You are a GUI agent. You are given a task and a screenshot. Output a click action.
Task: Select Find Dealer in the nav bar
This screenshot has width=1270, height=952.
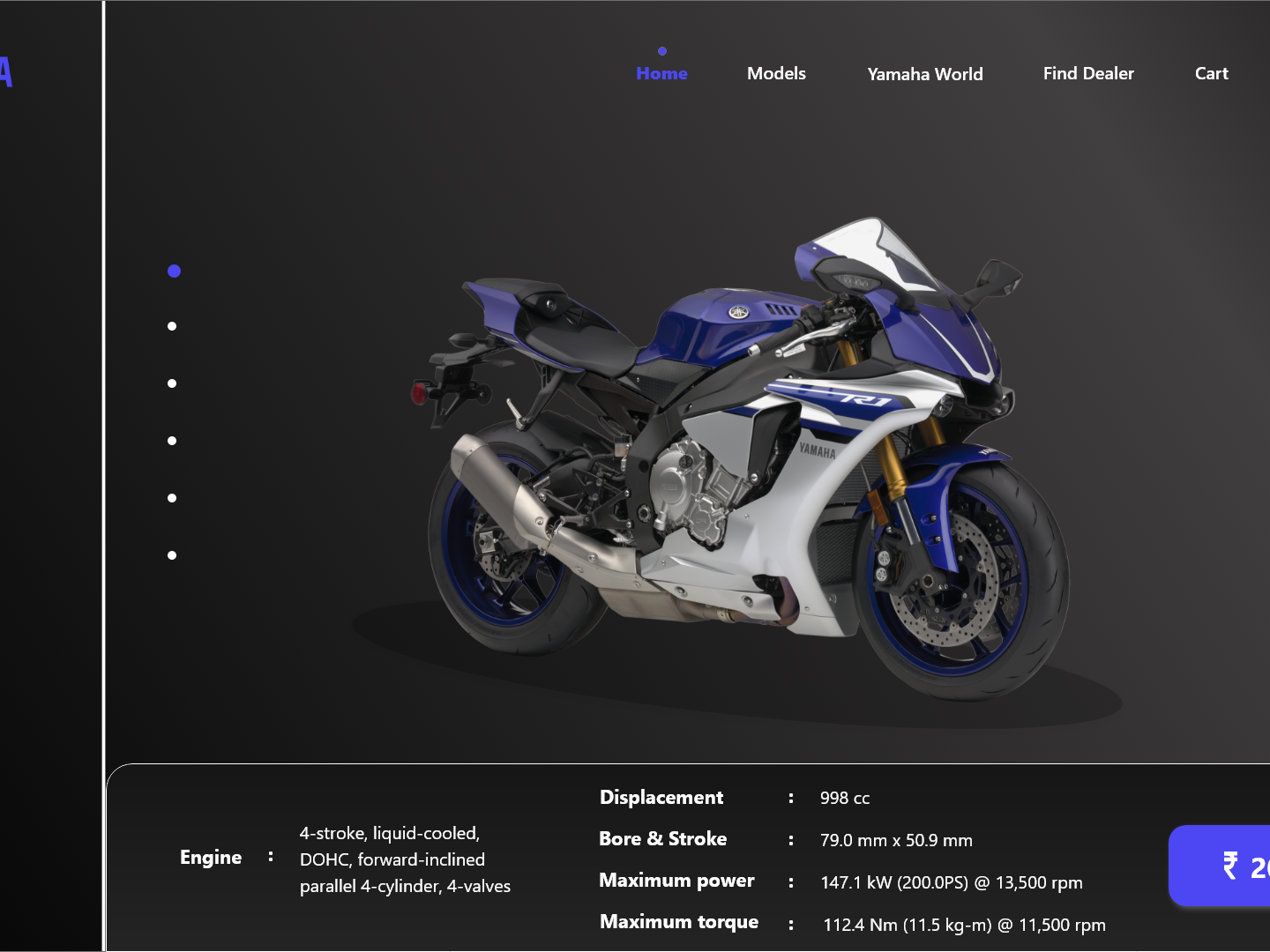pos(1088,73)
